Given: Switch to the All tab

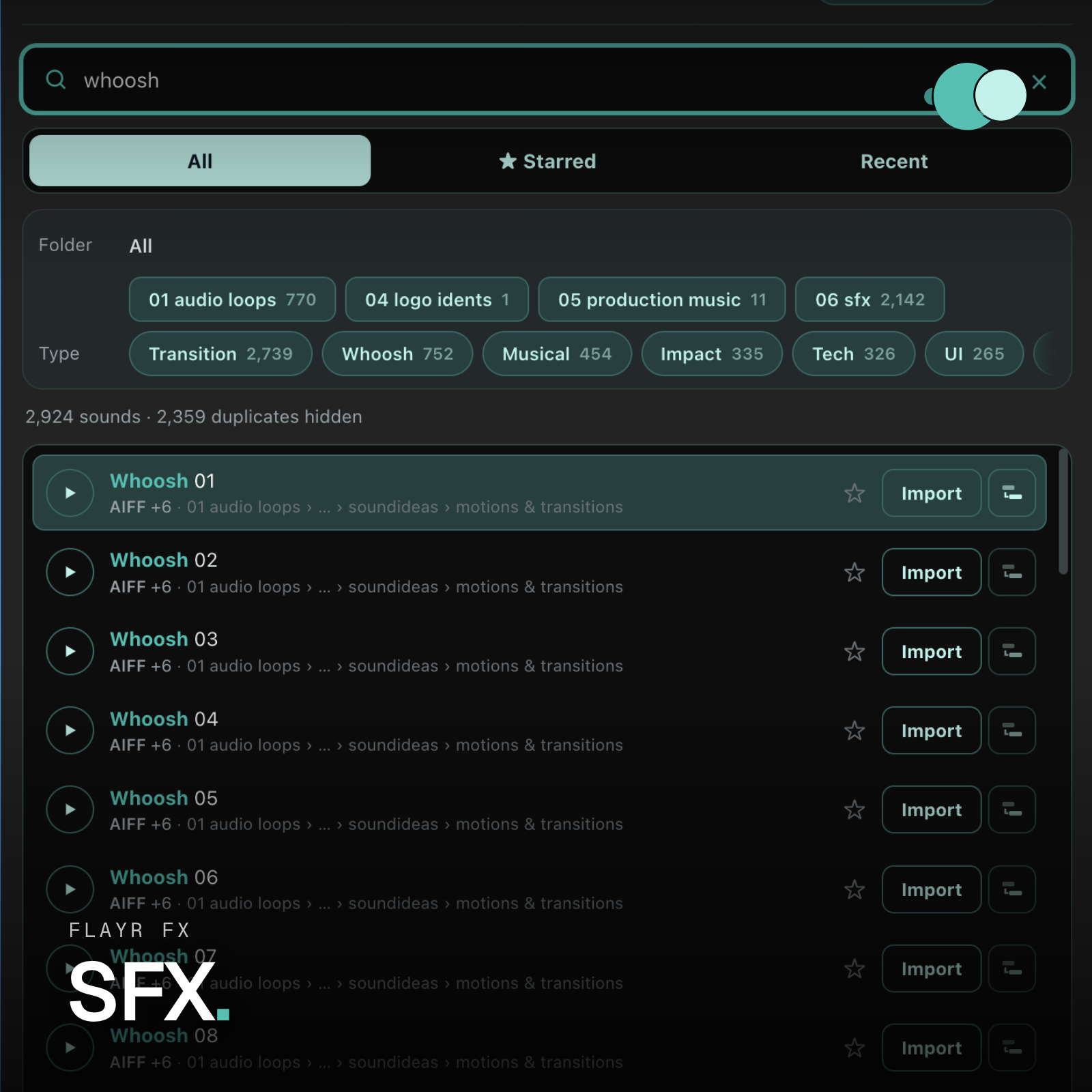Looking at the screenshot, I should 200,161.
